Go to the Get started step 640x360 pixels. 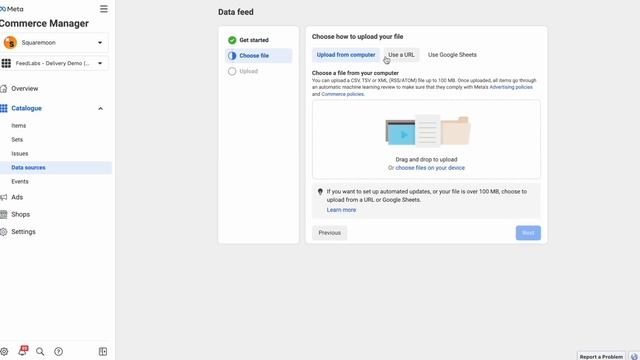coord(254,40)
